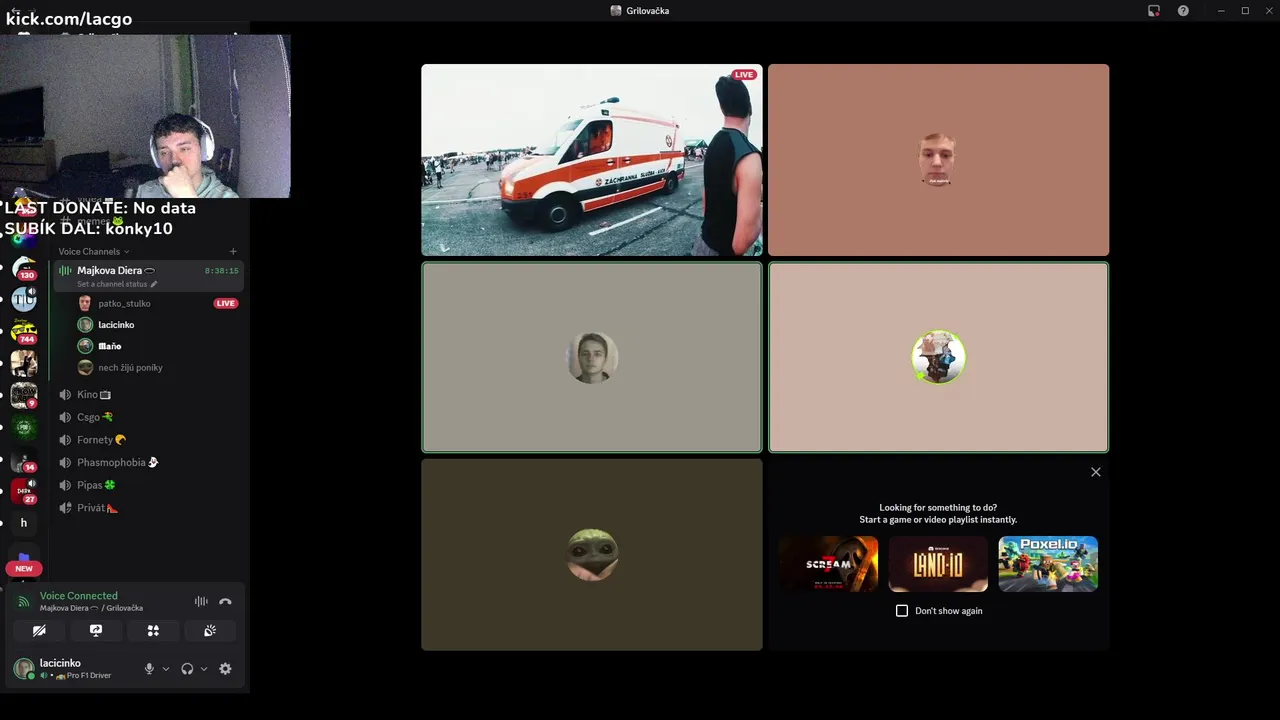Viewport: 1280px width, 720px height.
Task: Select user patko_stulko in voice list
Action: (147, 303)
